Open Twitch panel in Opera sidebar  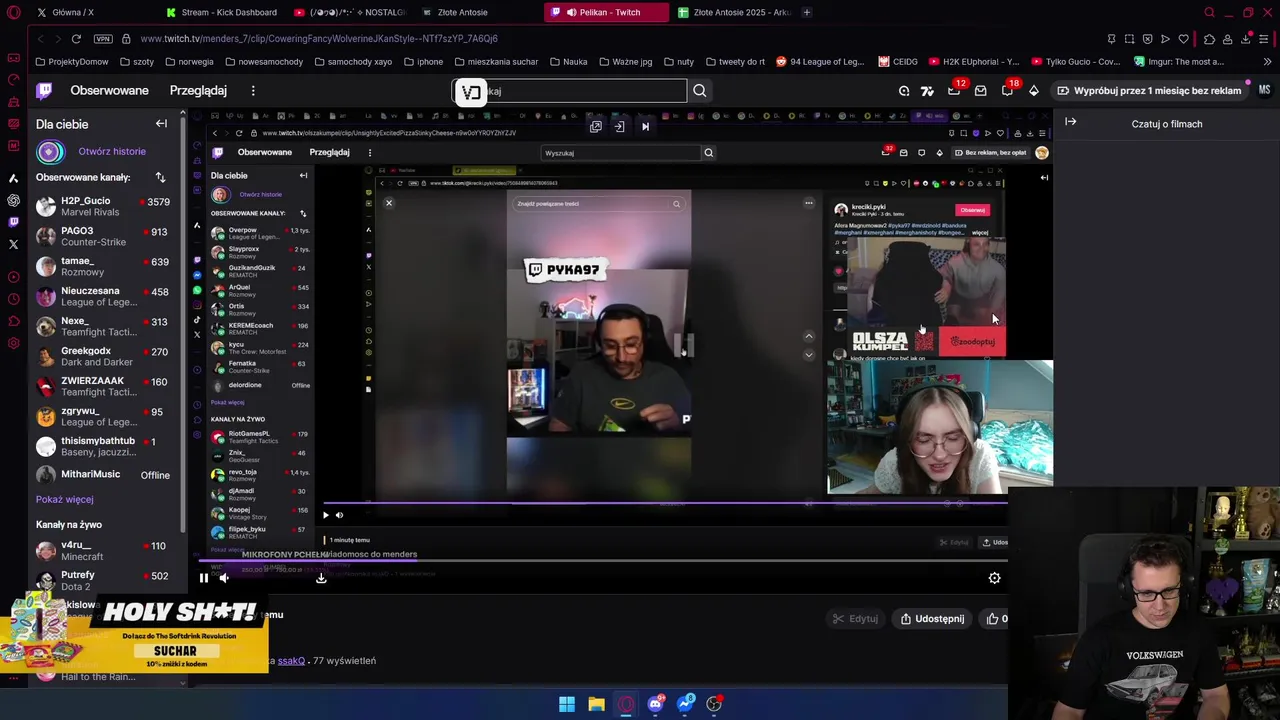(13, 222)
